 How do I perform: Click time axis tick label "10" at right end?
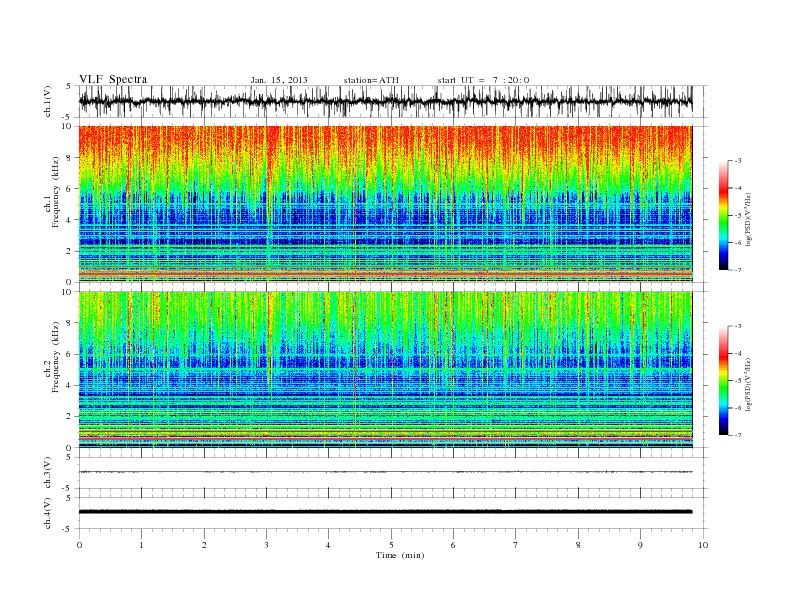(x=703, y=545)
